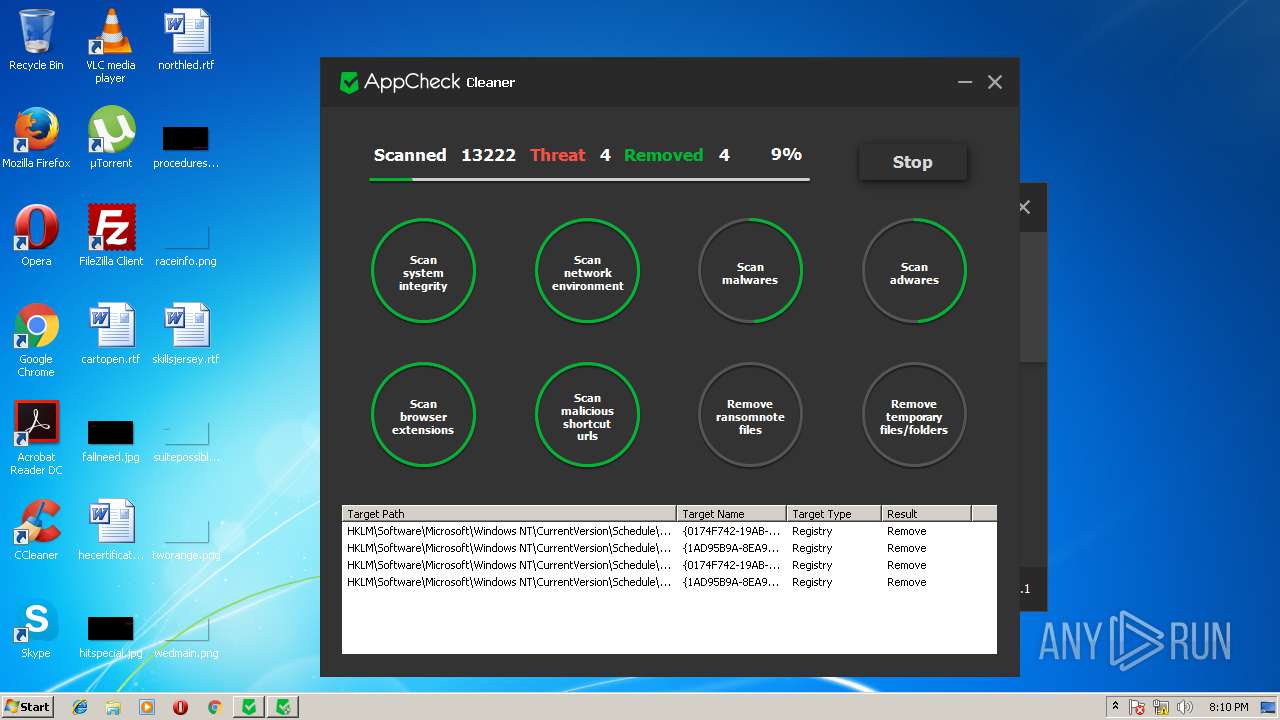Open Windows Media Player from the taskbar

click(x=147, y=707)
